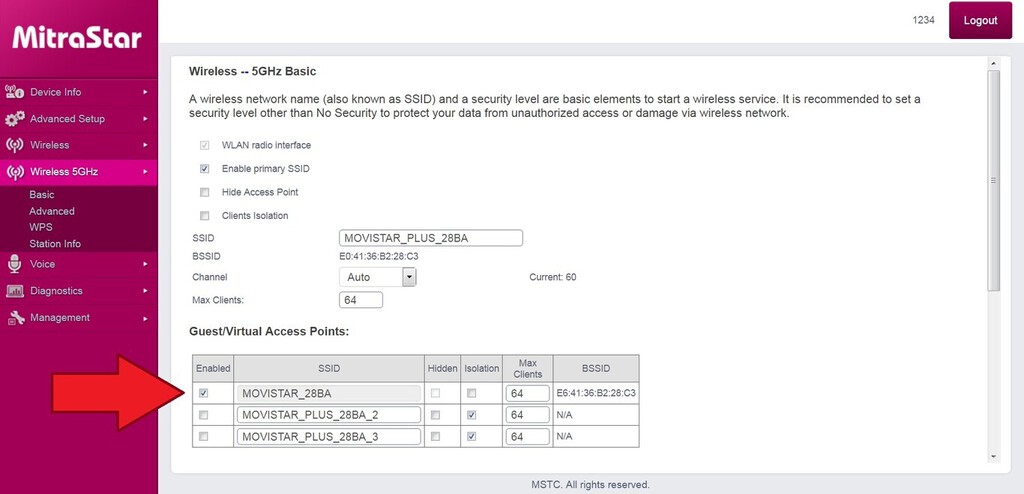
Task: Click the Wireless 5GHz antenna icon
Action: [14, 172]
